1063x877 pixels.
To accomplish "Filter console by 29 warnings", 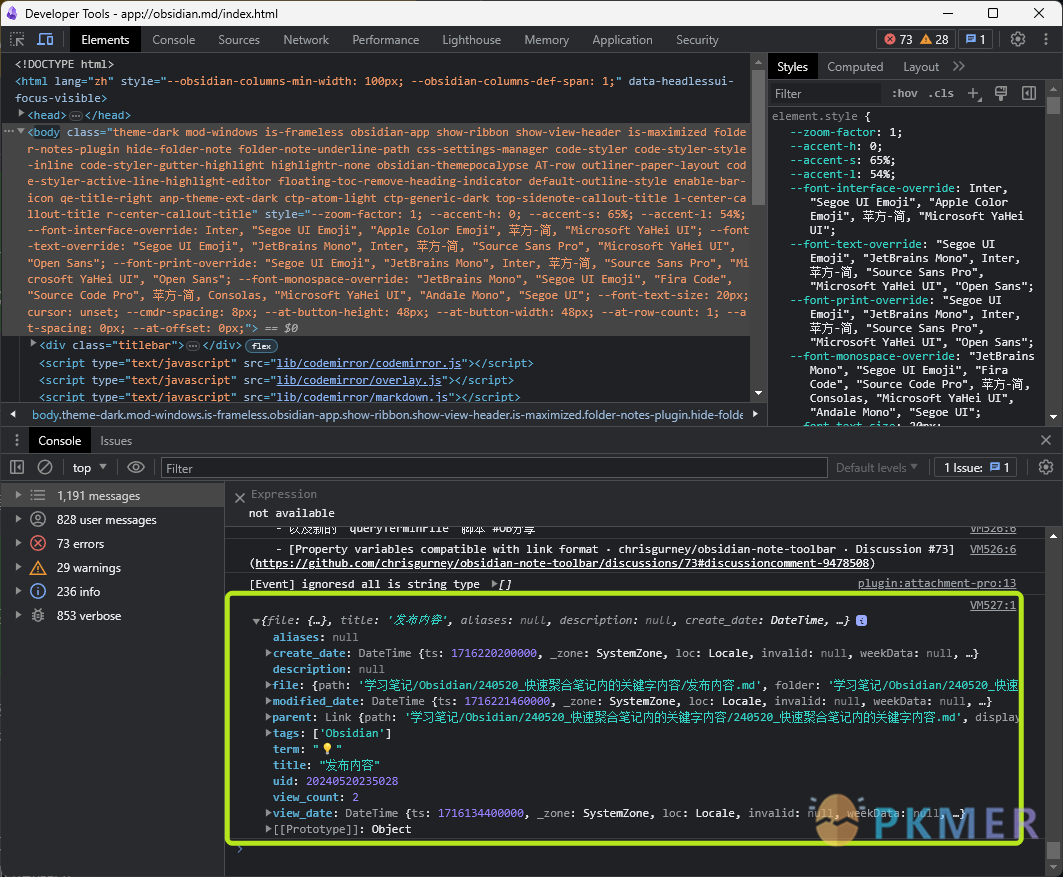I will pos(113,567).
